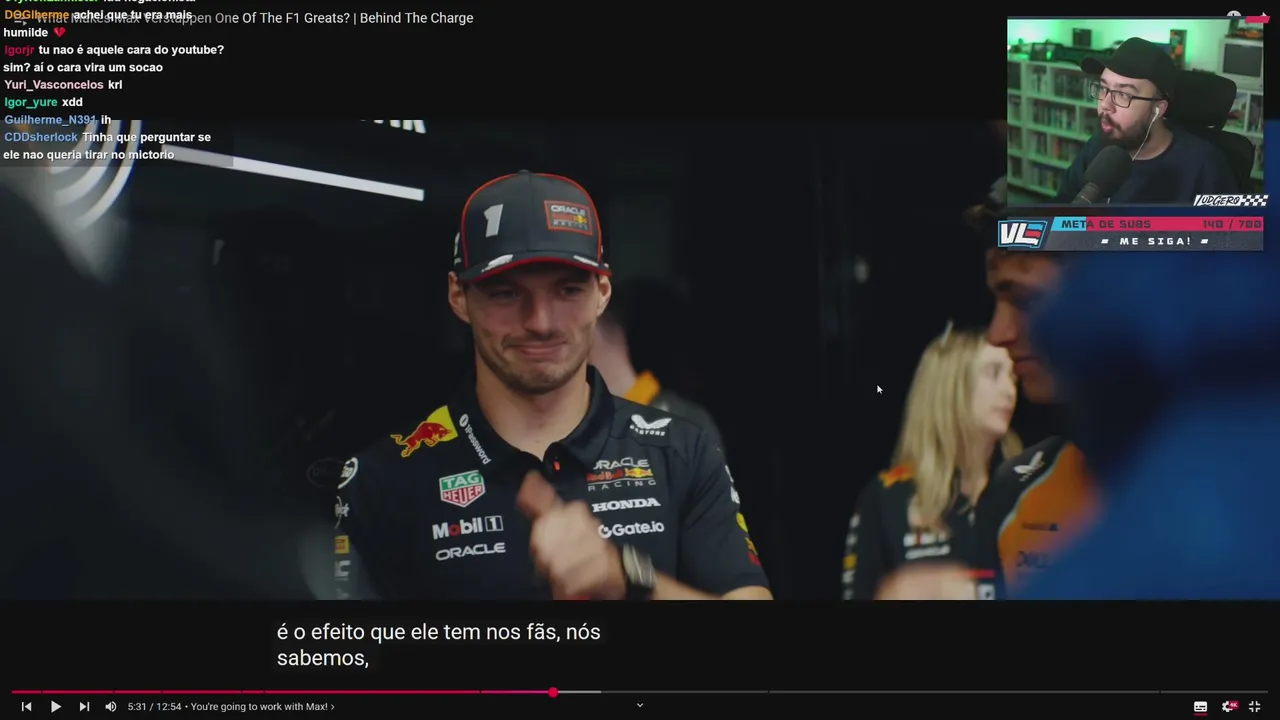Click the 'ME SIGA!' follow banner
This screenshot has width=1280, height=720.
pyautogui.click(x=1155, y=242)
